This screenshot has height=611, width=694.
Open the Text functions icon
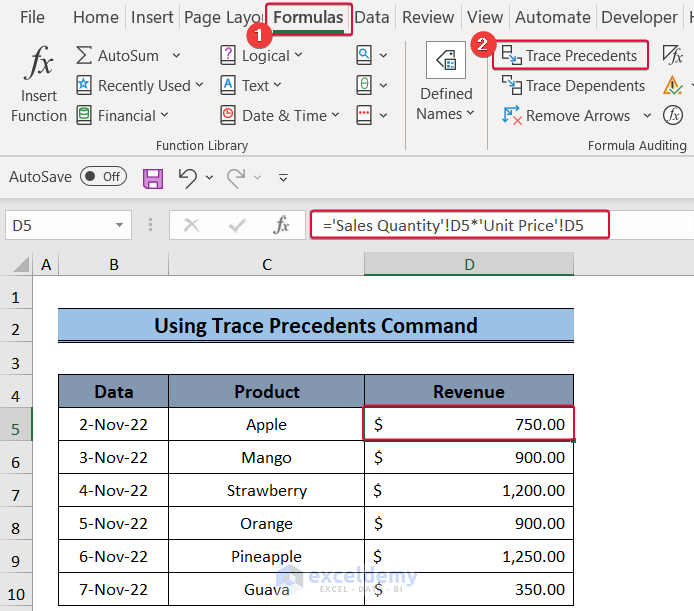pyautogui.click(x=228, y=85)
